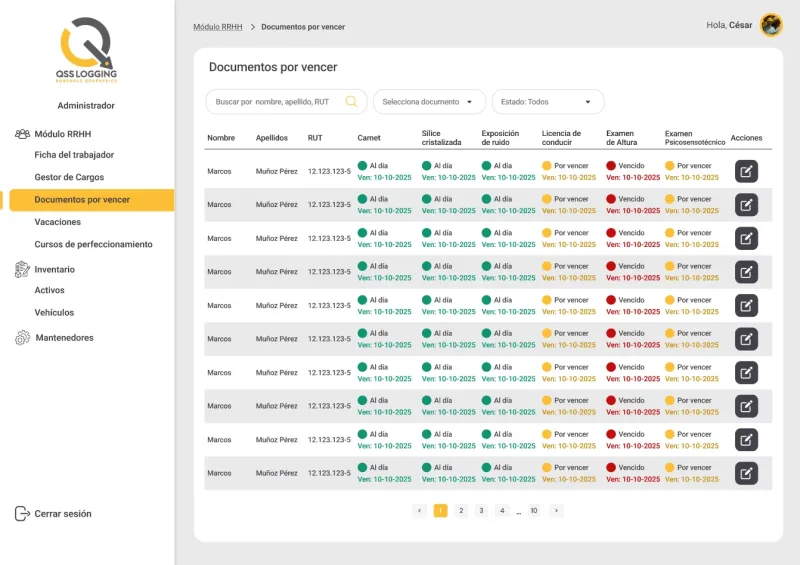Click the Apellidos column header

click(x=271, y=138)
